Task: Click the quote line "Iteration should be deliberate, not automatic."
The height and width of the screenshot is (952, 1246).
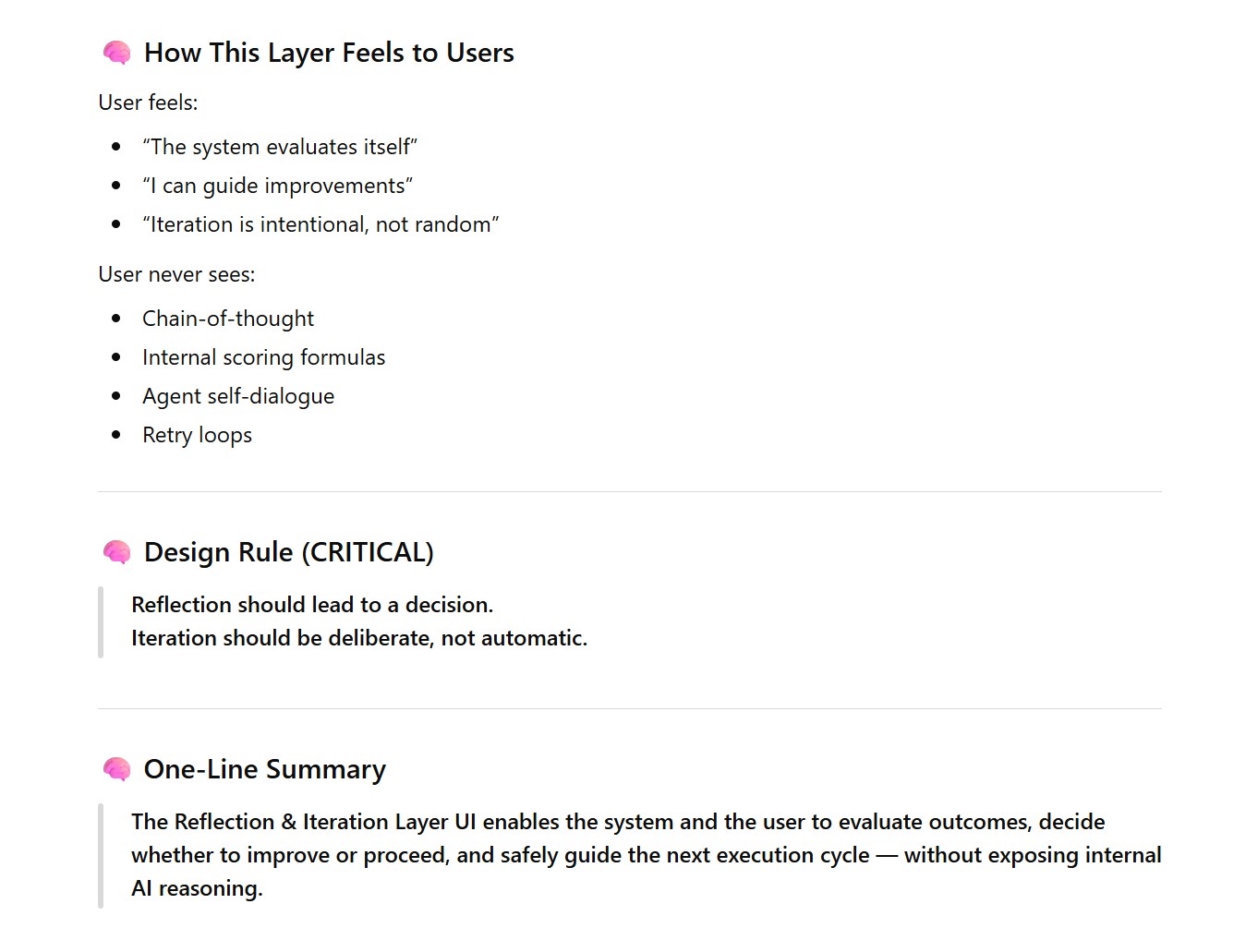Action: tap(359, 638)
